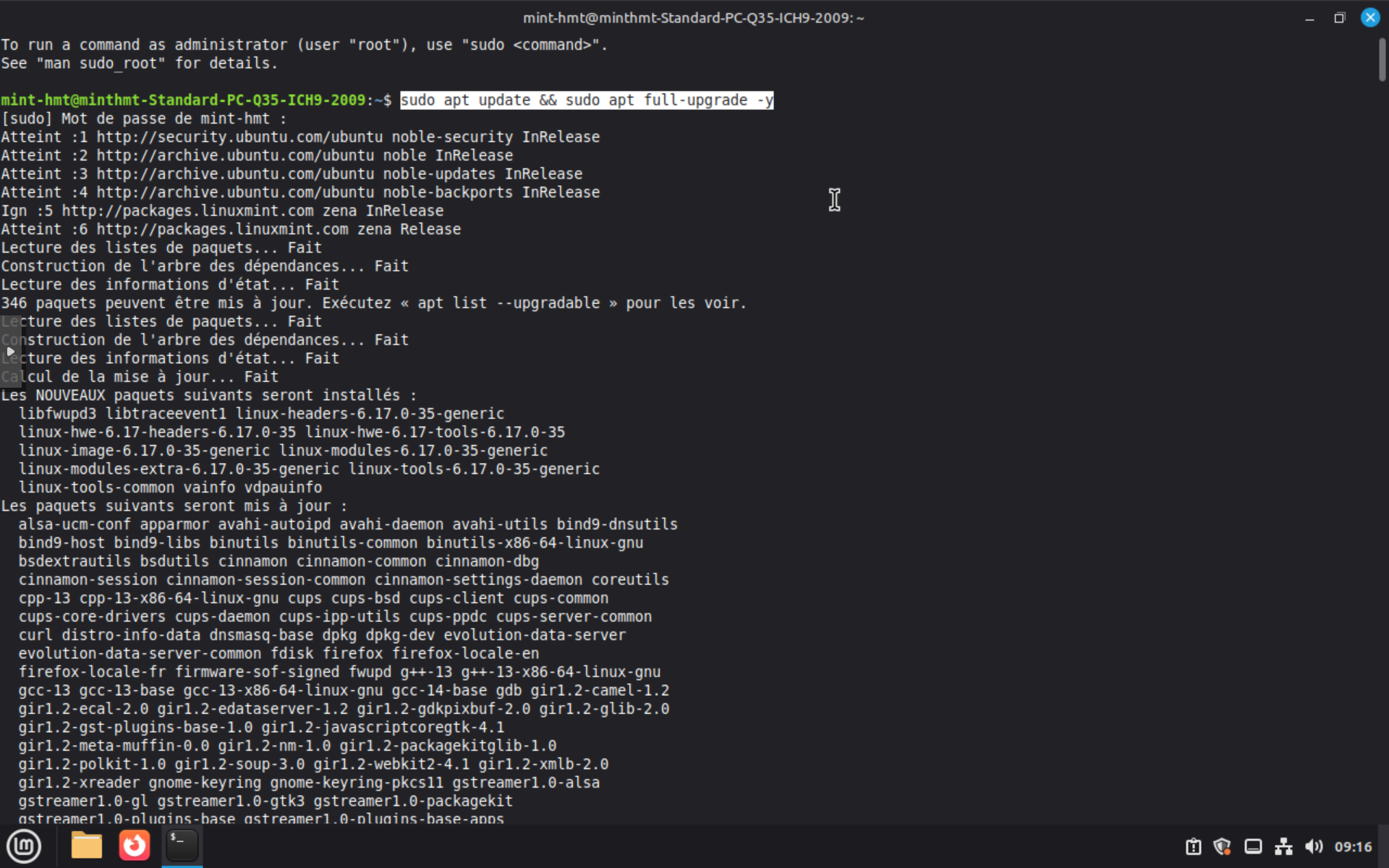Minimize the terminal window
The image size is (1389, 868).
1309,18
